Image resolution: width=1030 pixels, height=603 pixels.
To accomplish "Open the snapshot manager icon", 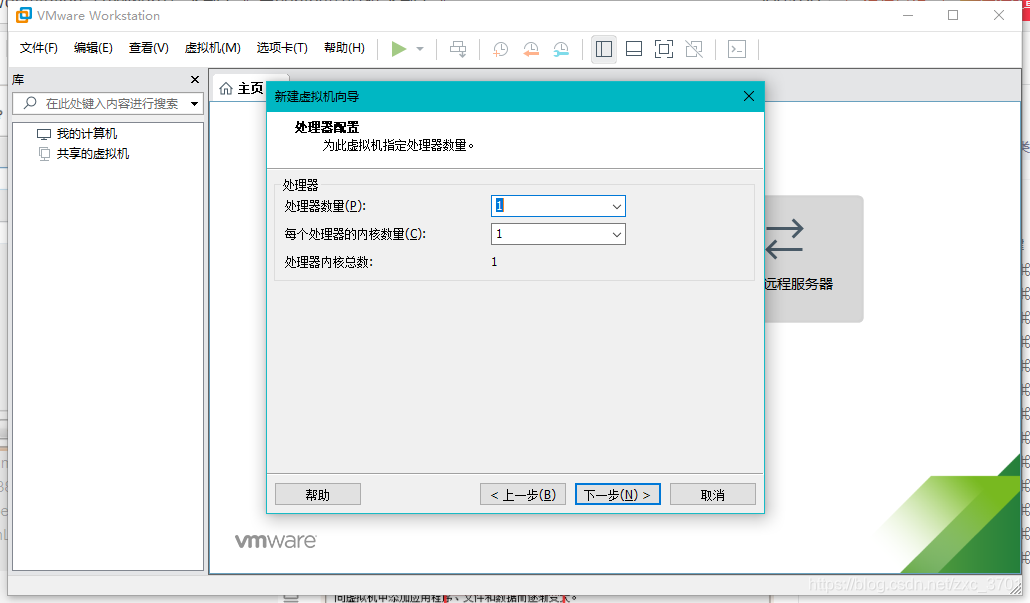I will tap(560, 49).
